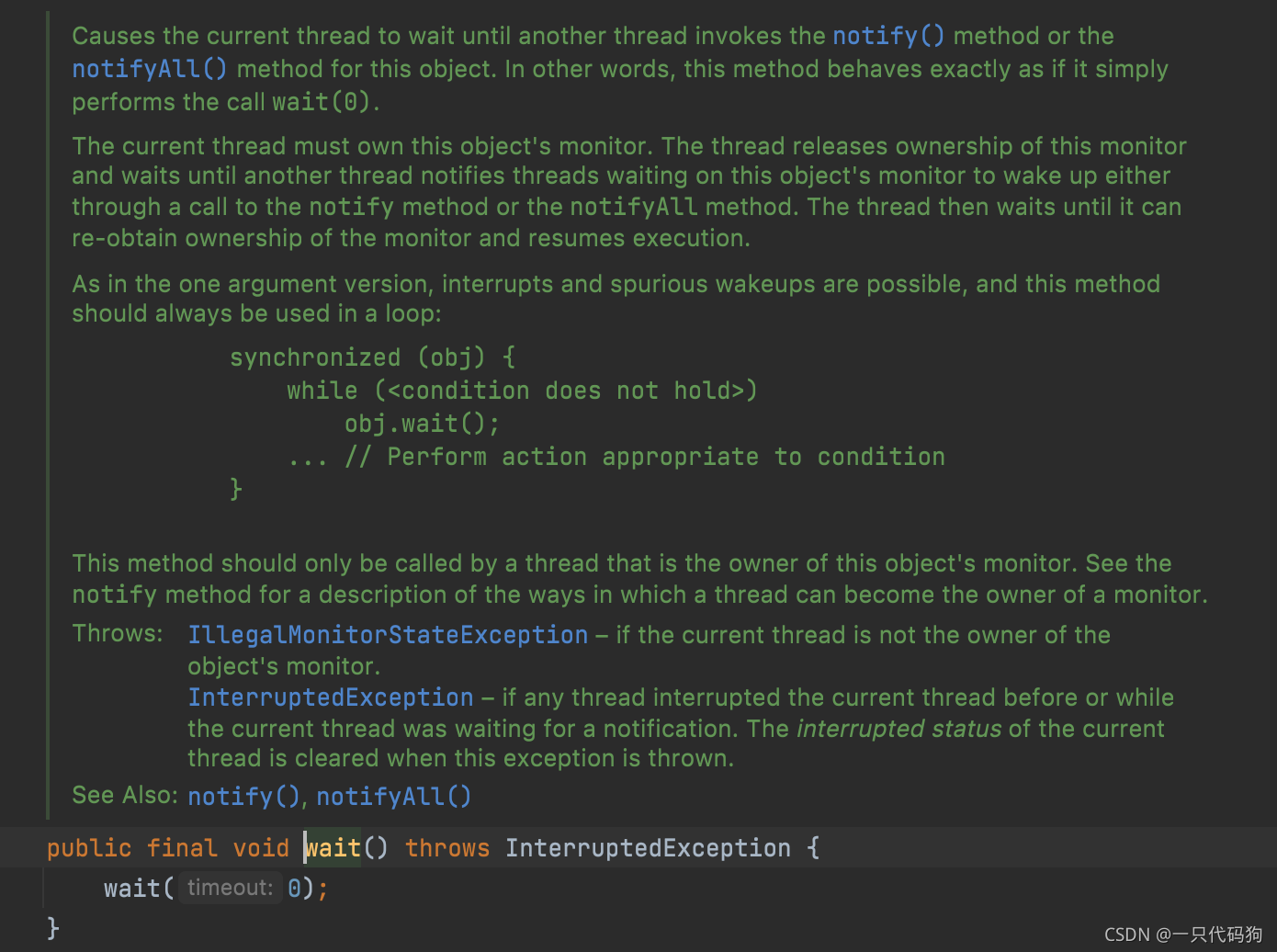
Task: Place cursor on the wait() method name in the signature
Action: click(333, 847)
